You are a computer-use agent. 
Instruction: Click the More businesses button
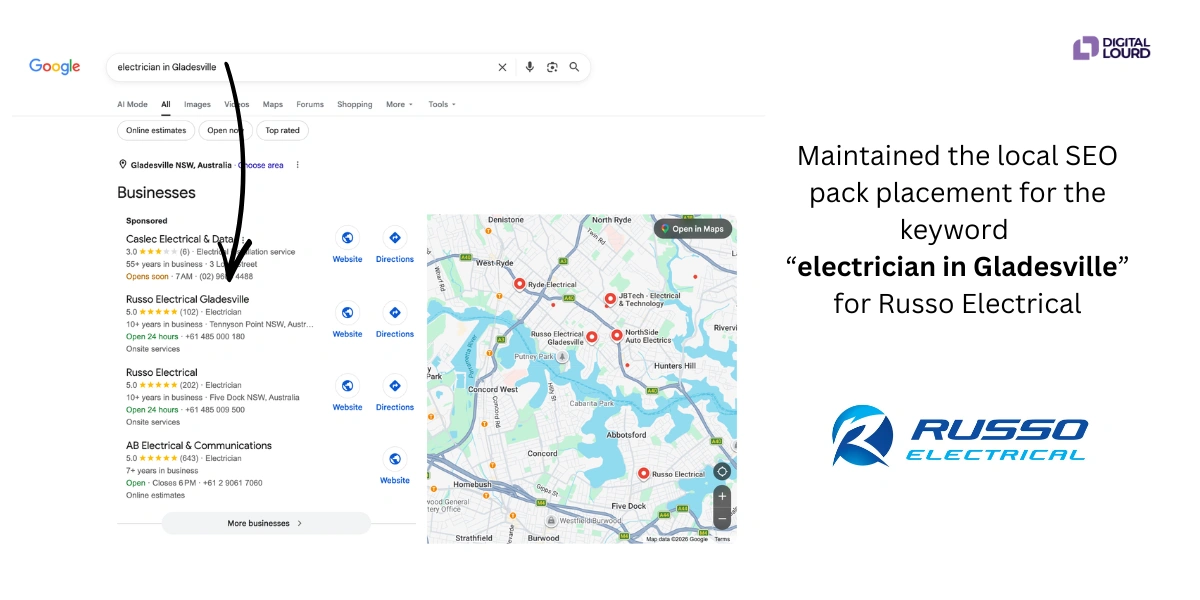coord(266,523)
